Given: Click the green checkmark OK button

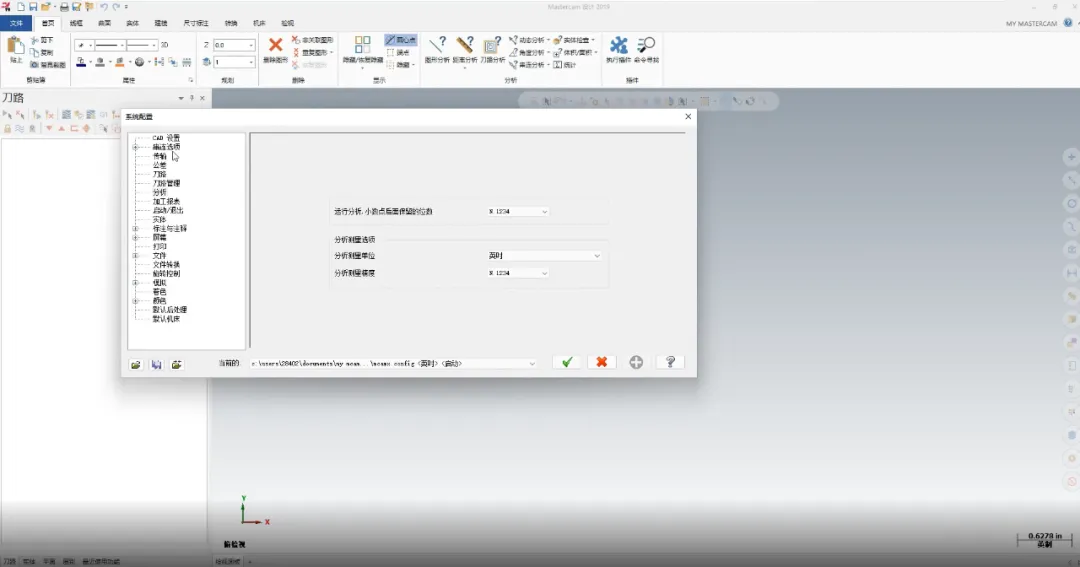Looking at the screenshot, I should pos(567,362).
